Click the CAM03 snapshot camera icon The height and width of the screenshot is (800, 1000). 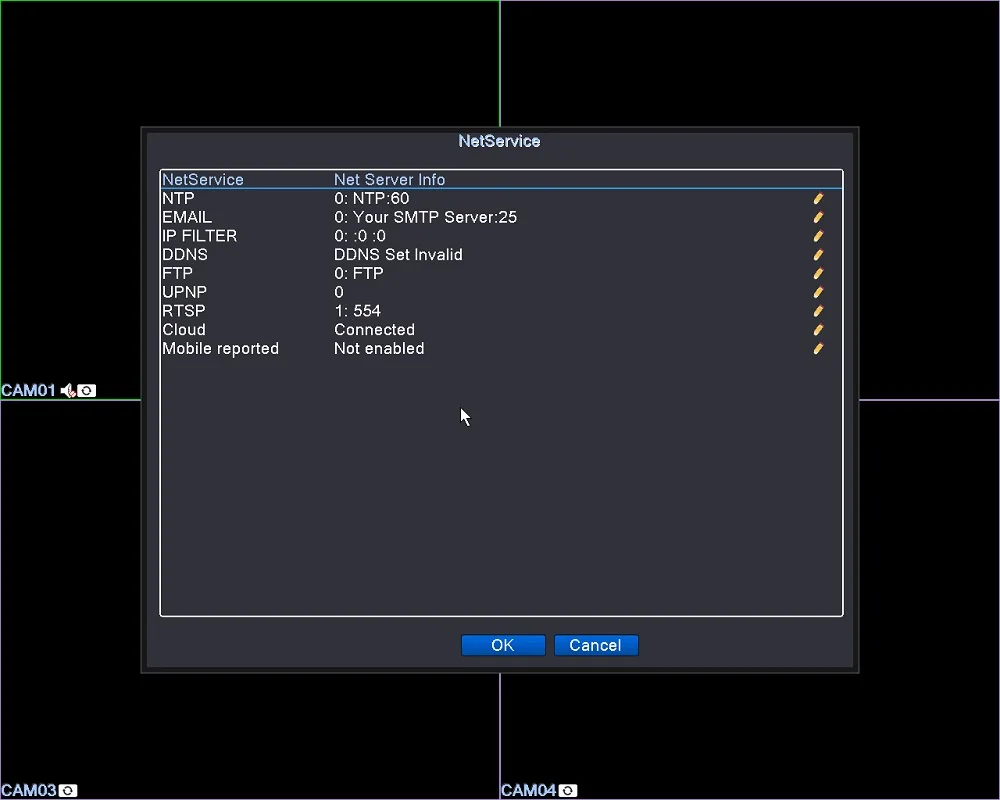[68, 790]
